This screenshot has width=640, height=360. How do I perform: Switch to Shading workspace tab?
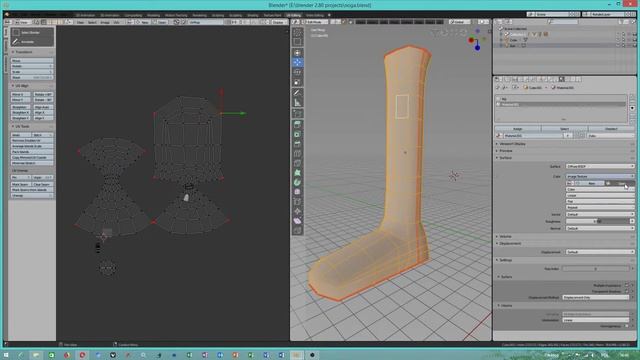[x=253, y=15]
